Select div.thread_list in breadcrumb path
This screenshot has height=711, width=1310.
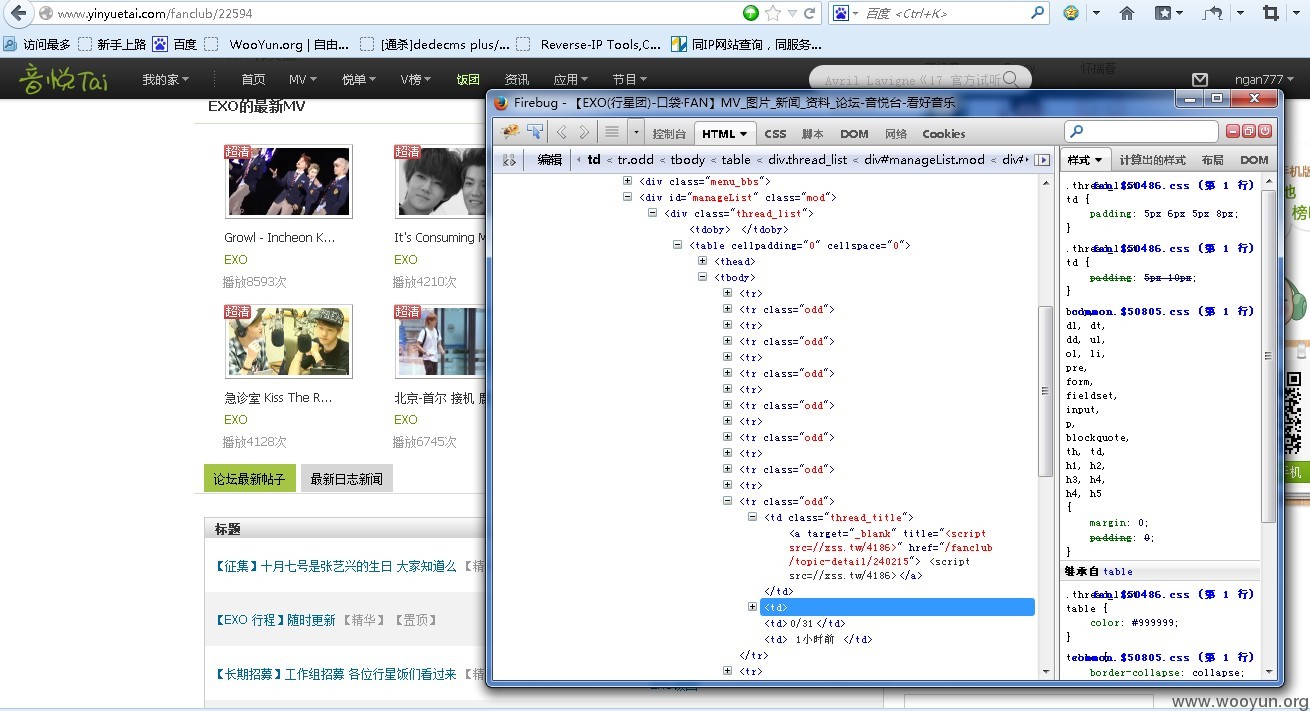pos(807,160)
